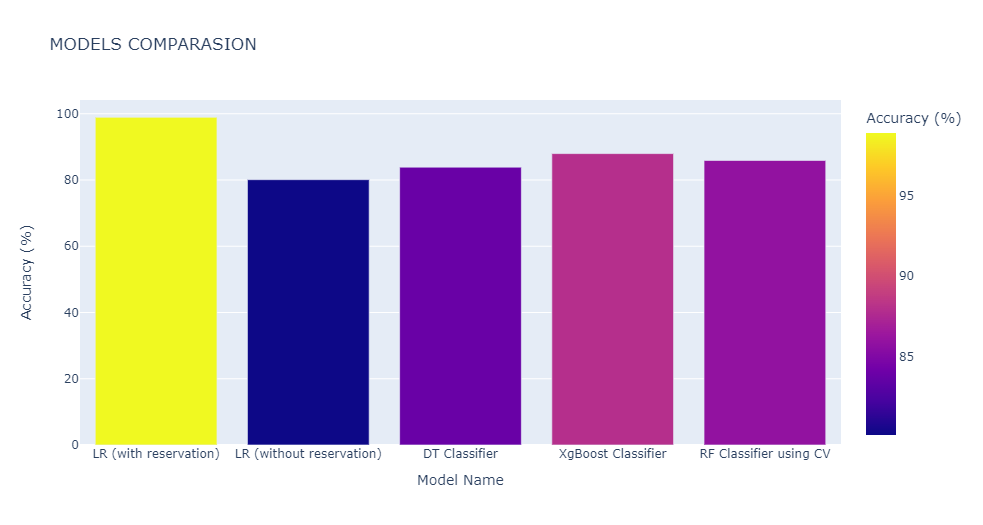The height and width of the screenshot is (525, 983).
Task: Click the RF Classifier using CV bar
Action: [764, 302]
